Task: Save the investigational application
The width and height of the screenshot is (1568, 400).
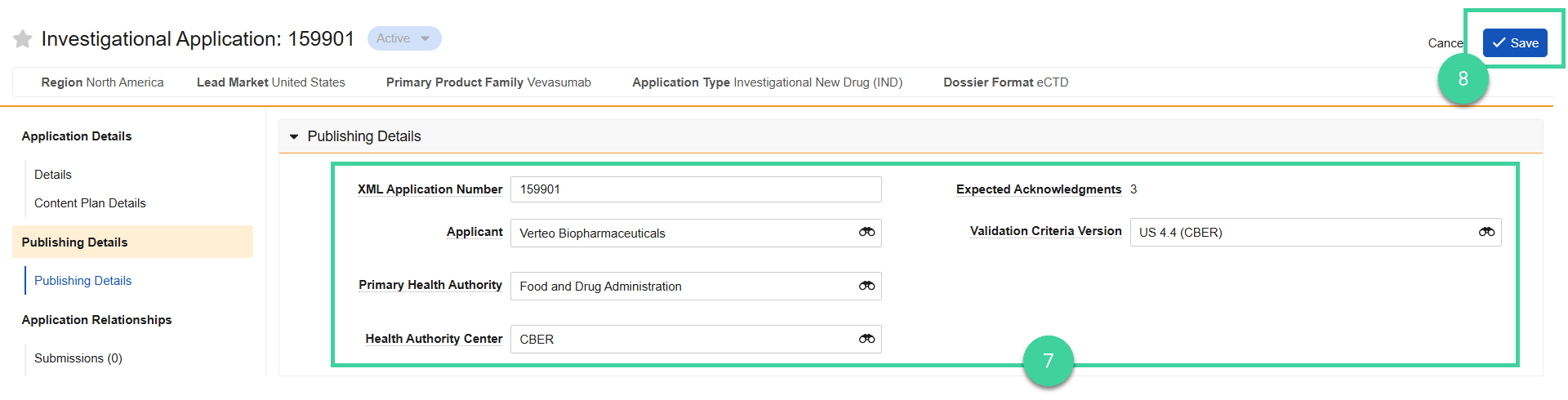Action: (x=1515, y=43)
